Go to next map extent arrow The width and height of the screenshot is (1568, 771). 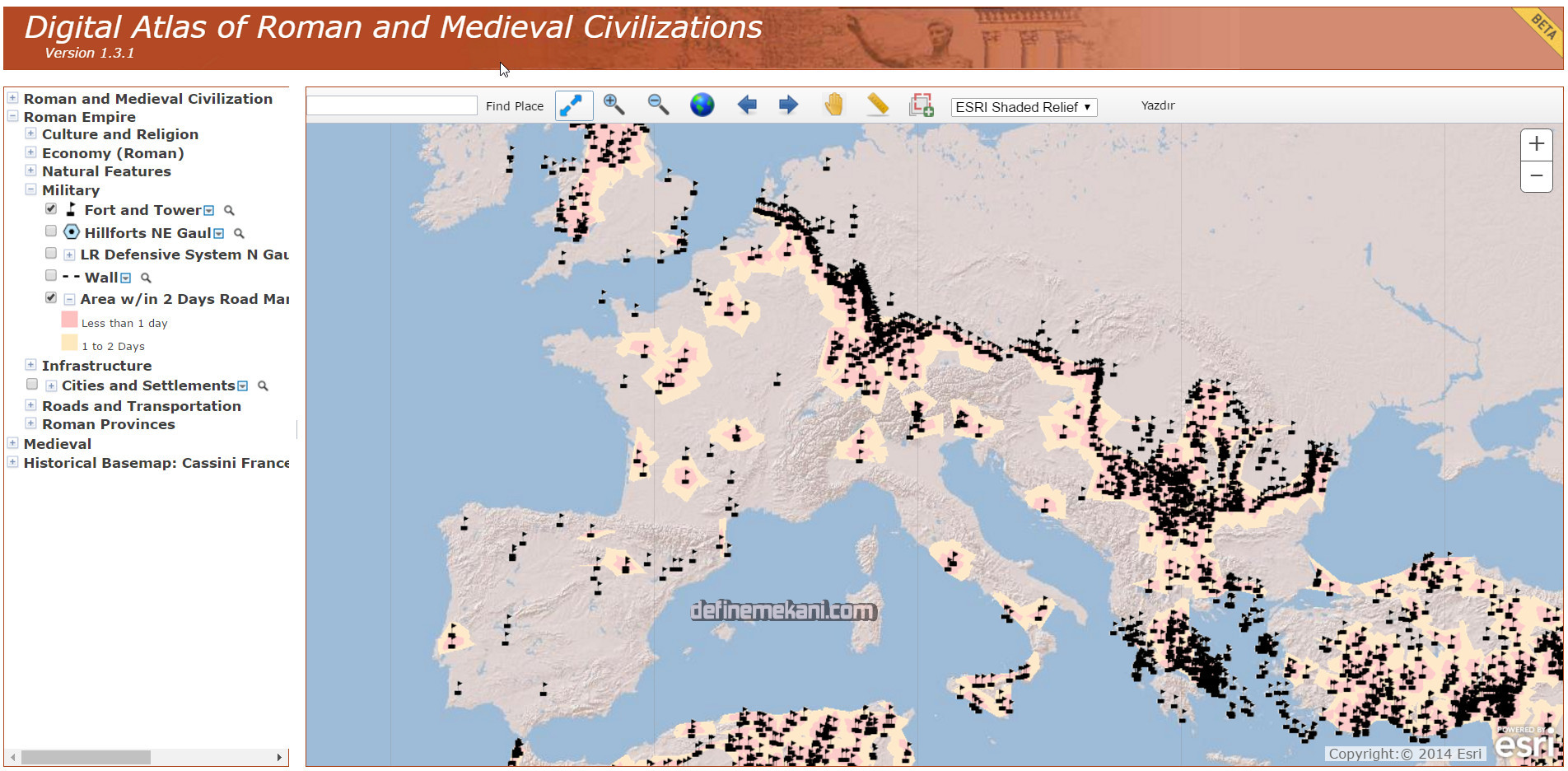(788, 105)
